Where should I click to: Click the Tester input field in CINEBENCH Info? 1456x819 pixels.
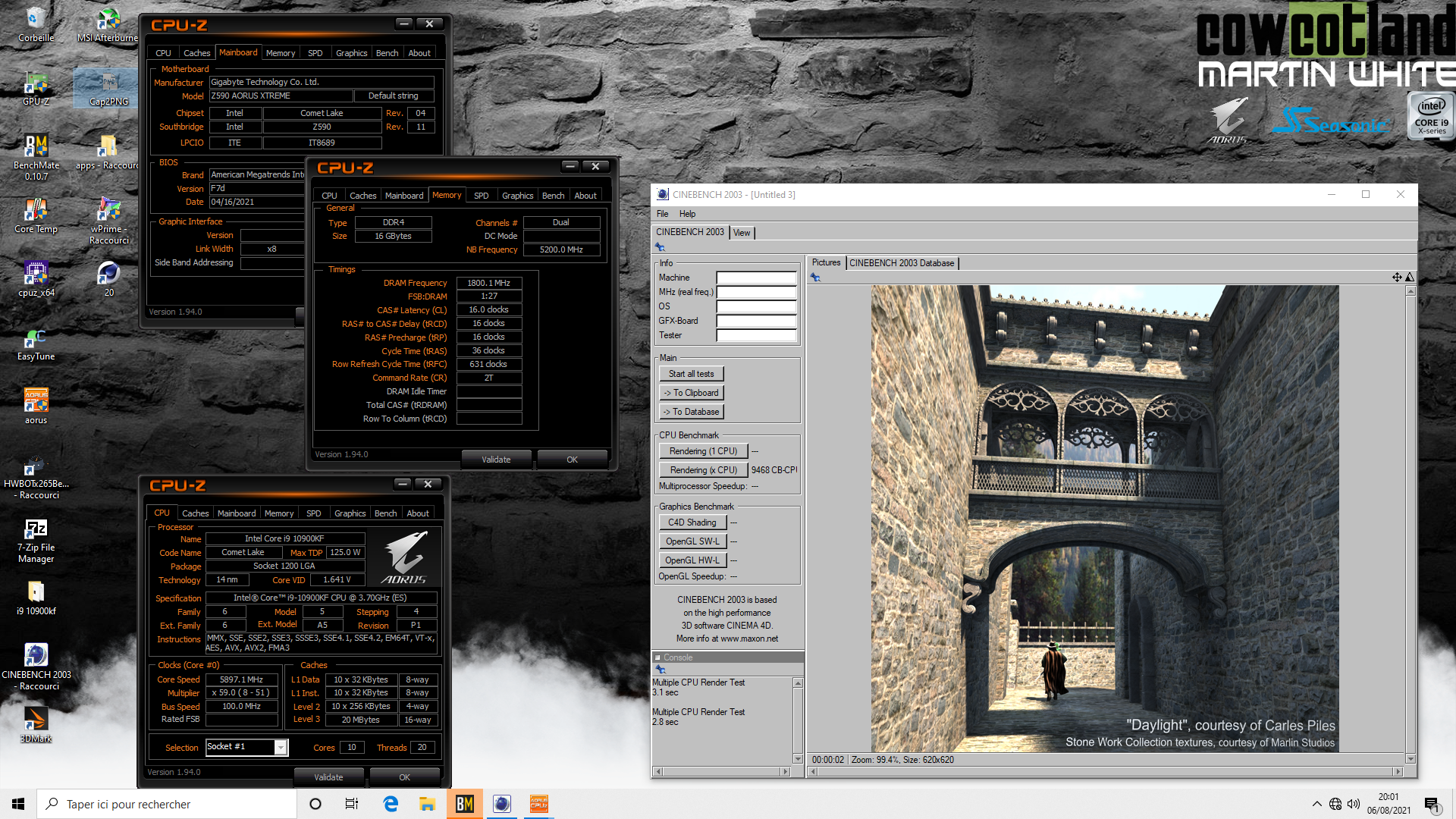(756, 335)
